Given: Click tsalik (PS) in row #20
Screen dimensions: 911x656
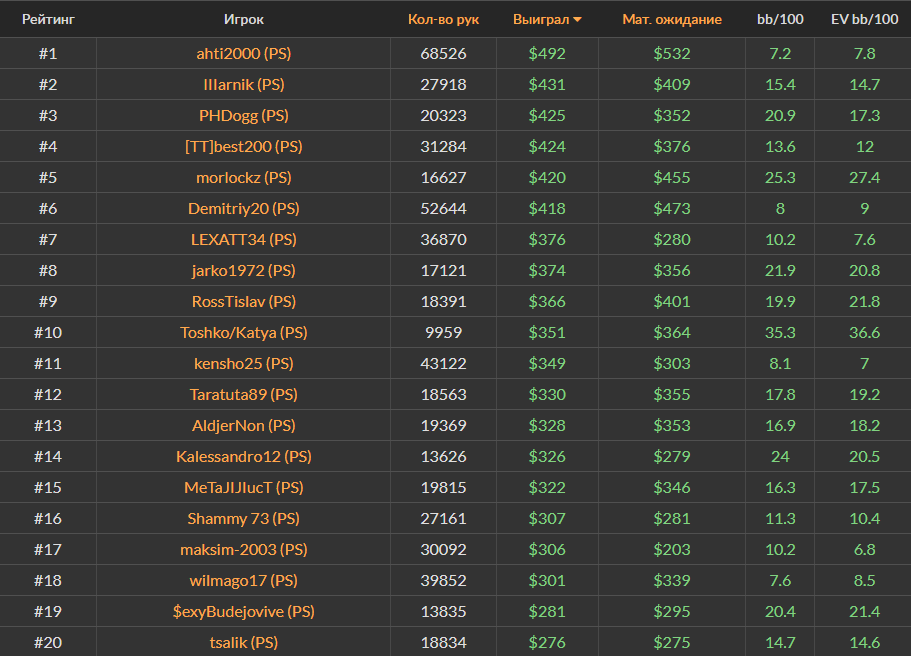Looking at the screenshot, I should [x=244, y=642].
